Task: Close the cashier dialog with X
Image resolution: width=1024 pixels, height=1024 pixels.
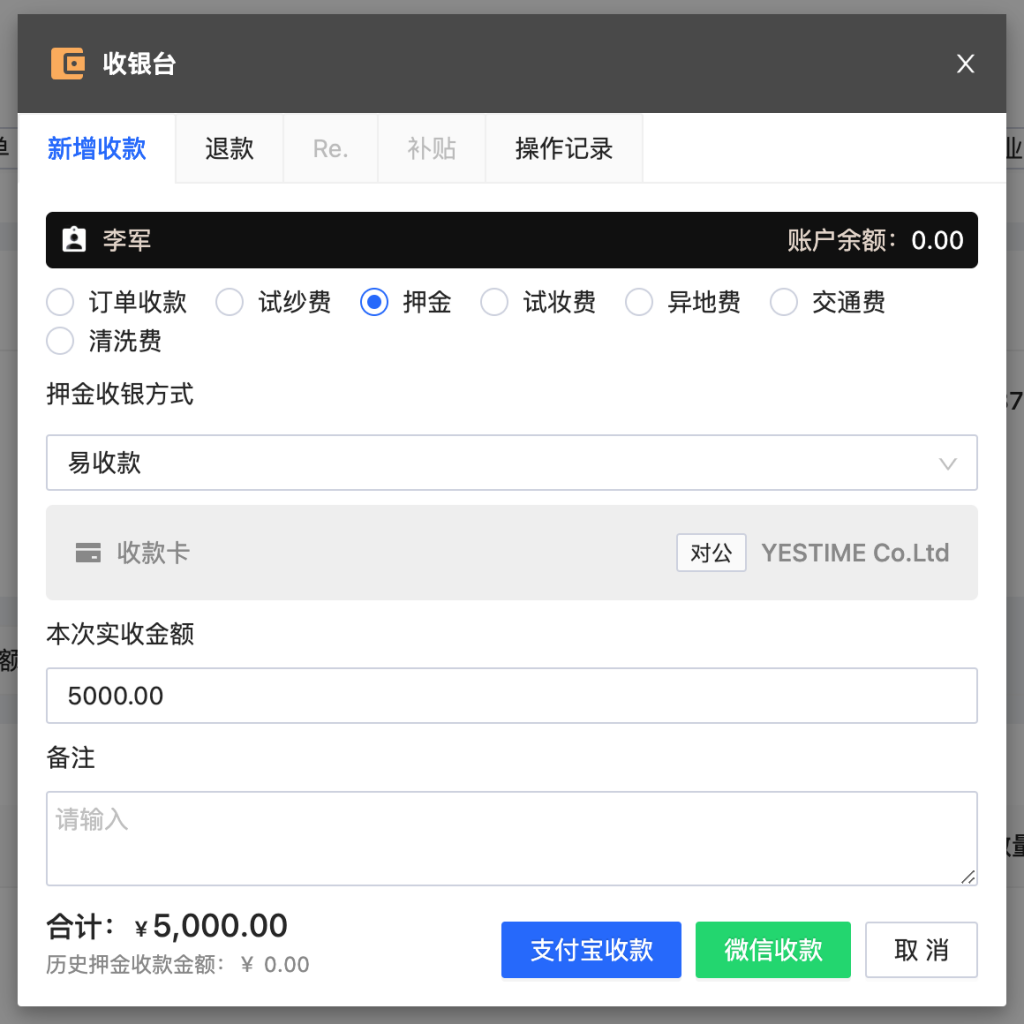Action: coord(965,64)
